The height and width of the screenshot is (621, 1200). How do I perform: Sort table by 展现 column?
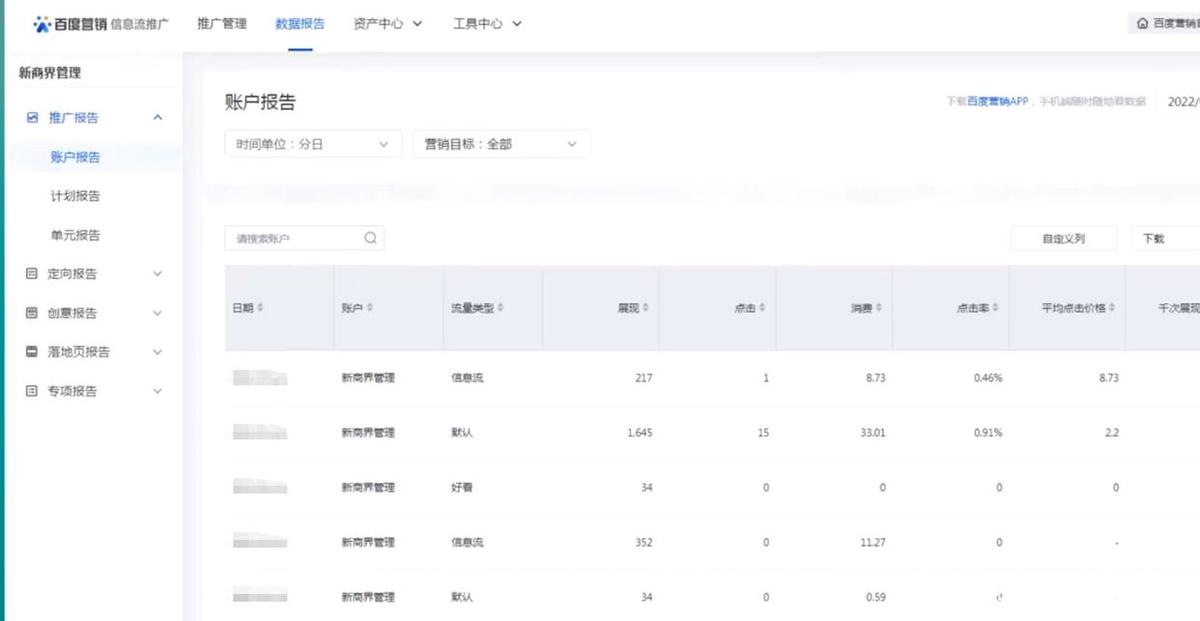tap(647, 308)
